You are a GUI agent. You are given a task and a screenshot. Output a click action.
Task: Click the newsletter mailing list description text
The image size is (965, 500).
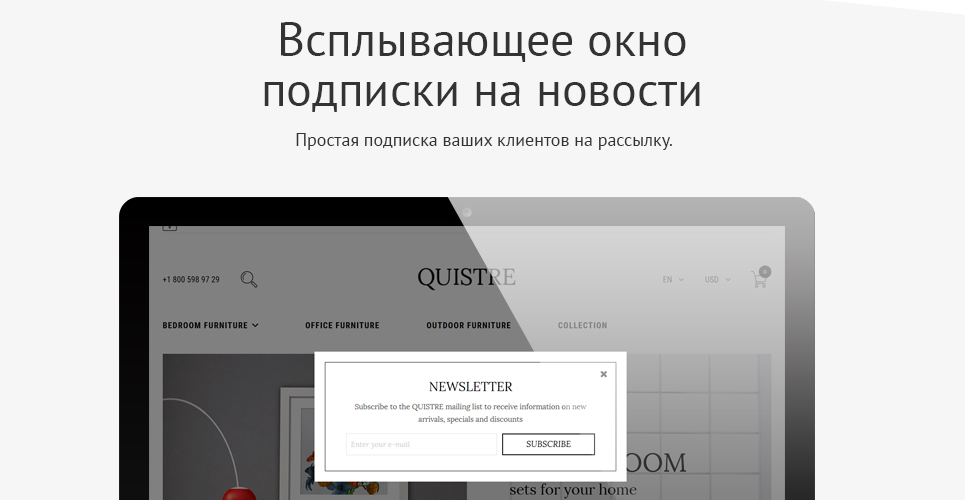[470, 413]
